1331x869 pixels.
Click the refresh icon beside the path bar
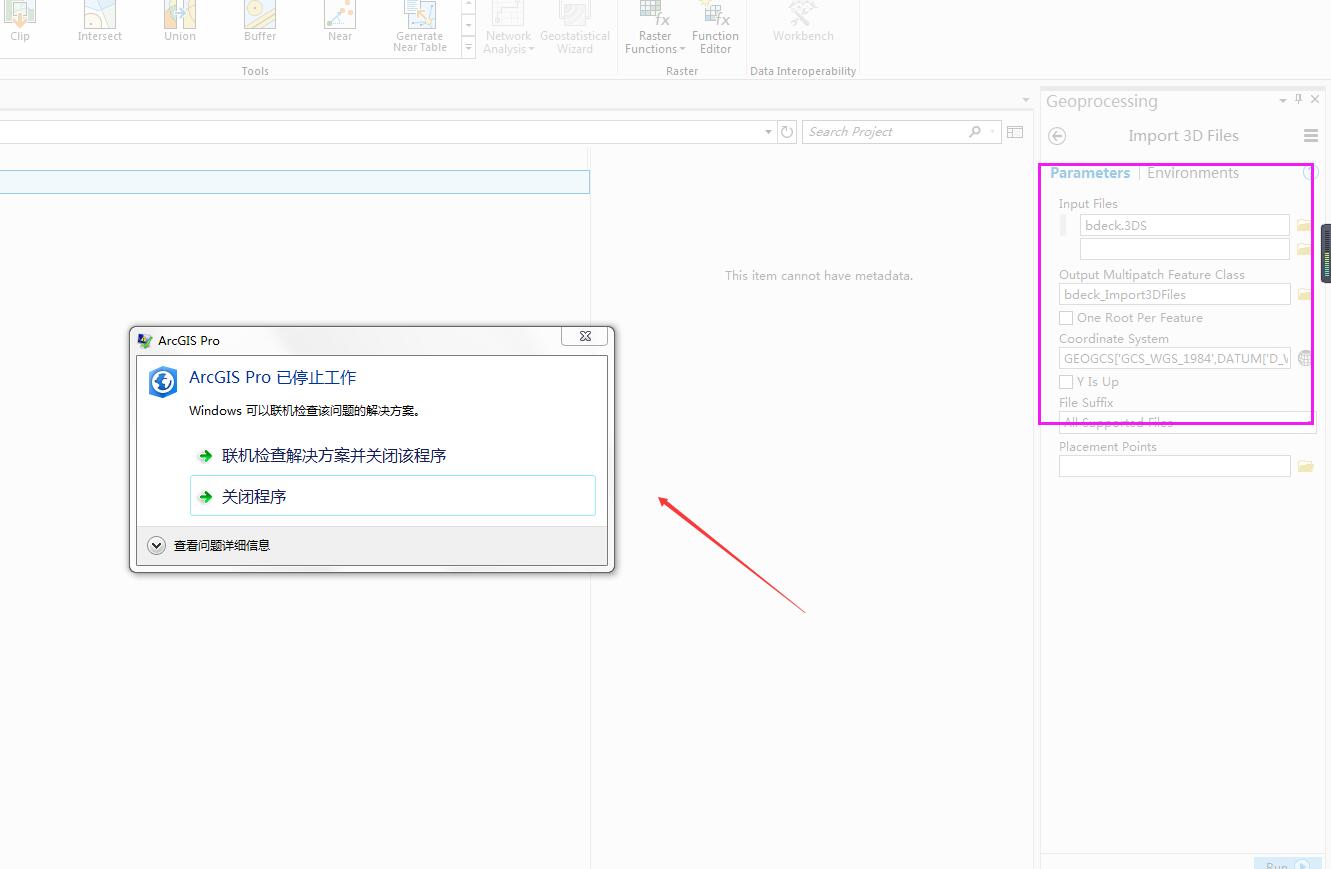[x=787, y=132]
